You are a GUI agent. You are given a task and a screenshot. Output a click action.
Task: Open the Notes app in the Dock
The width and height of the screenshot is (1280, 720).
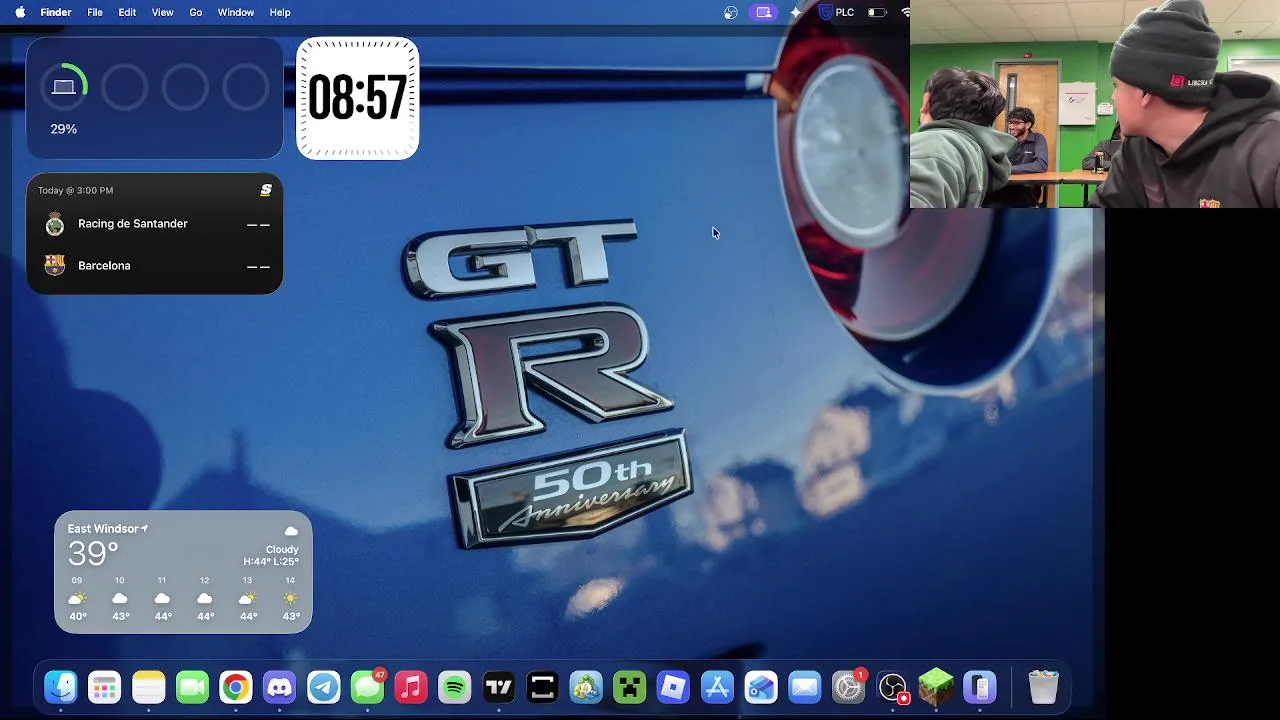(149, 687)
